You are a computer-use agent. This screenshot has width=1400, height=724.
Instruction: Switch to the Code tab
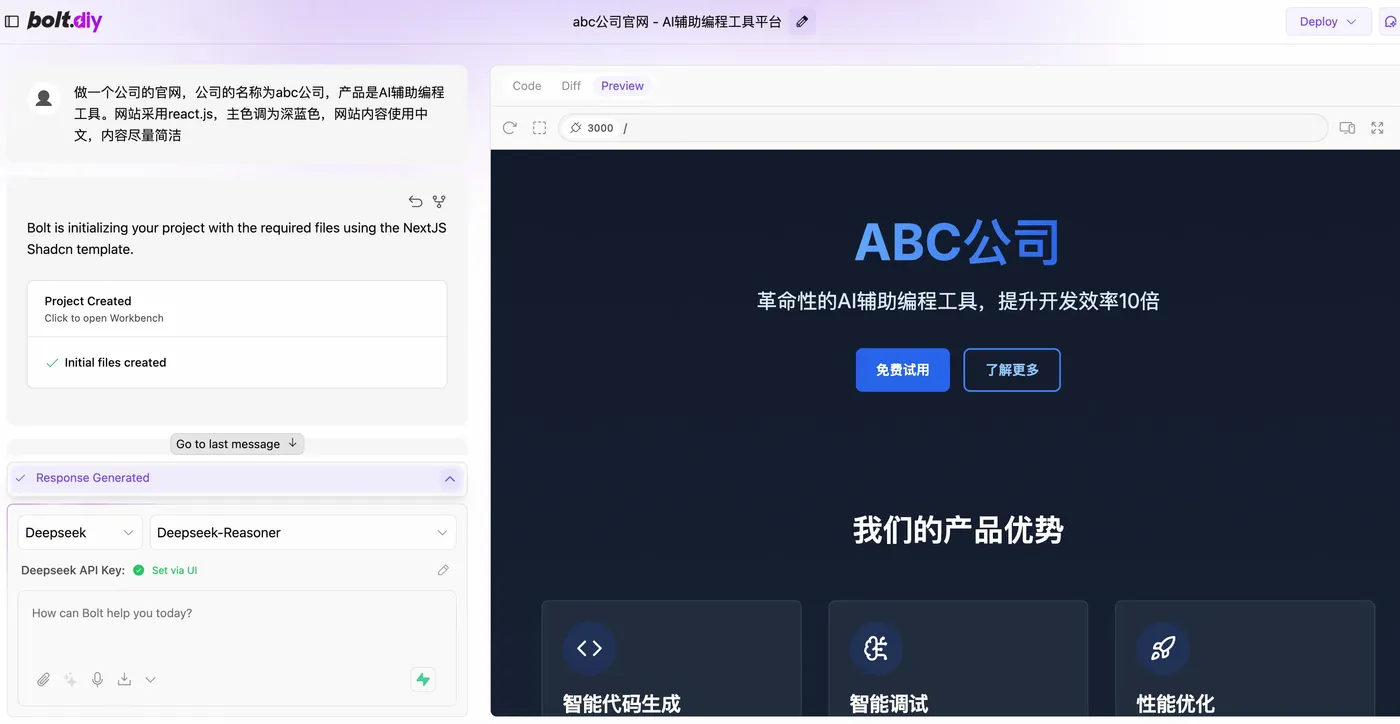527,86
